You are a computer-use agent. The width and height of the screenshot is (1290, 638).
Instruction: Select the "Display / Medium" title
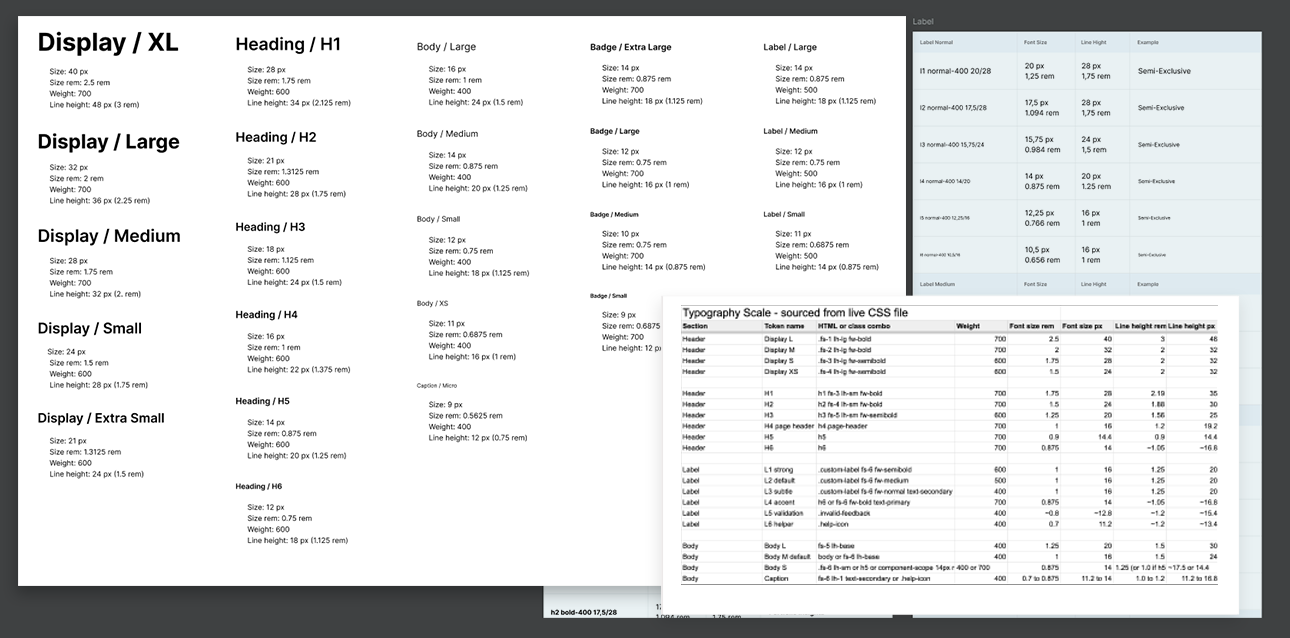click(x=109, y=236)
